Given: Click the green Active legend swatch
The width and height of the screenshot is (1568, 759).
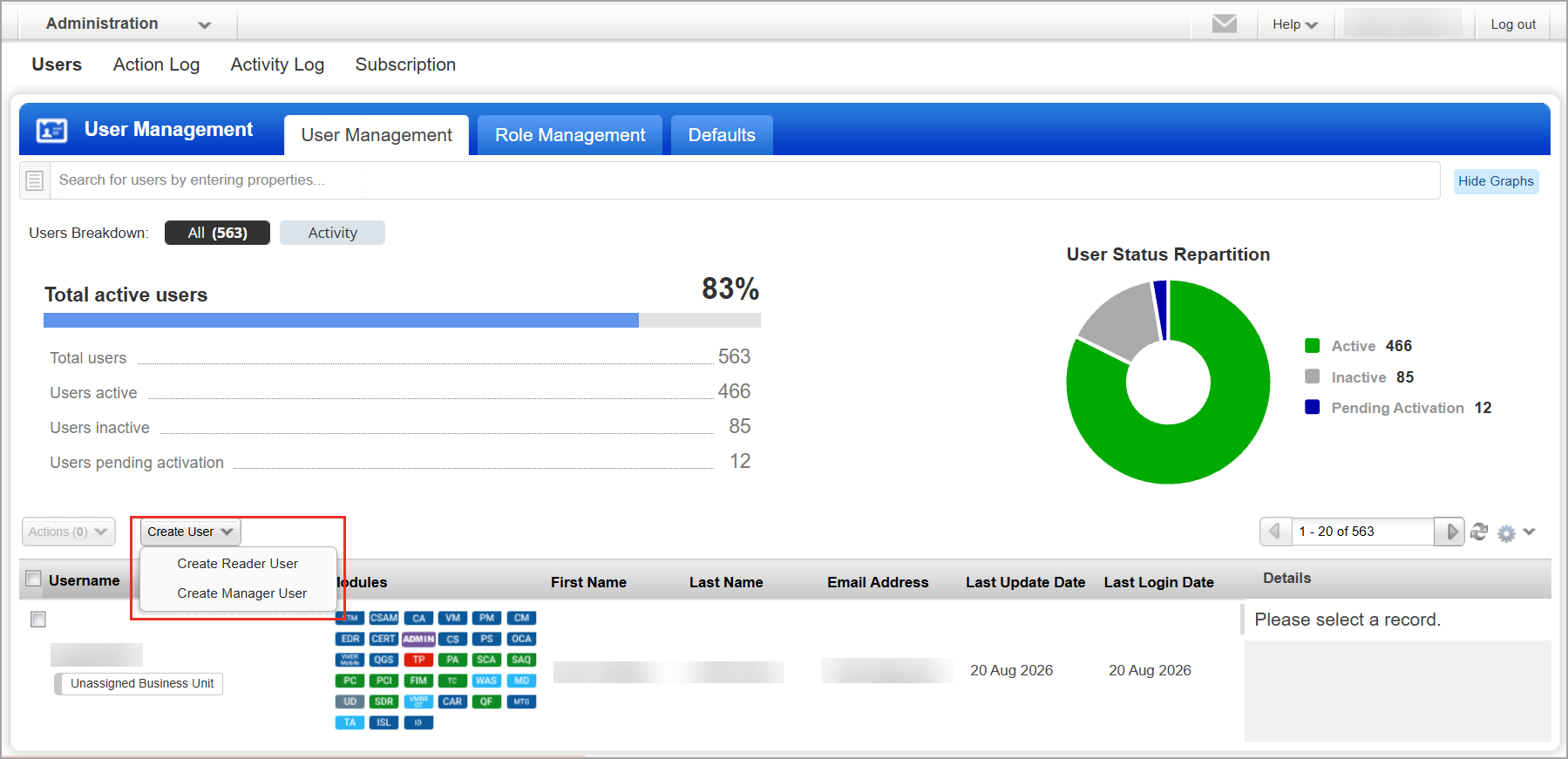Looking at the screenshot, I should coord(1312,346).
